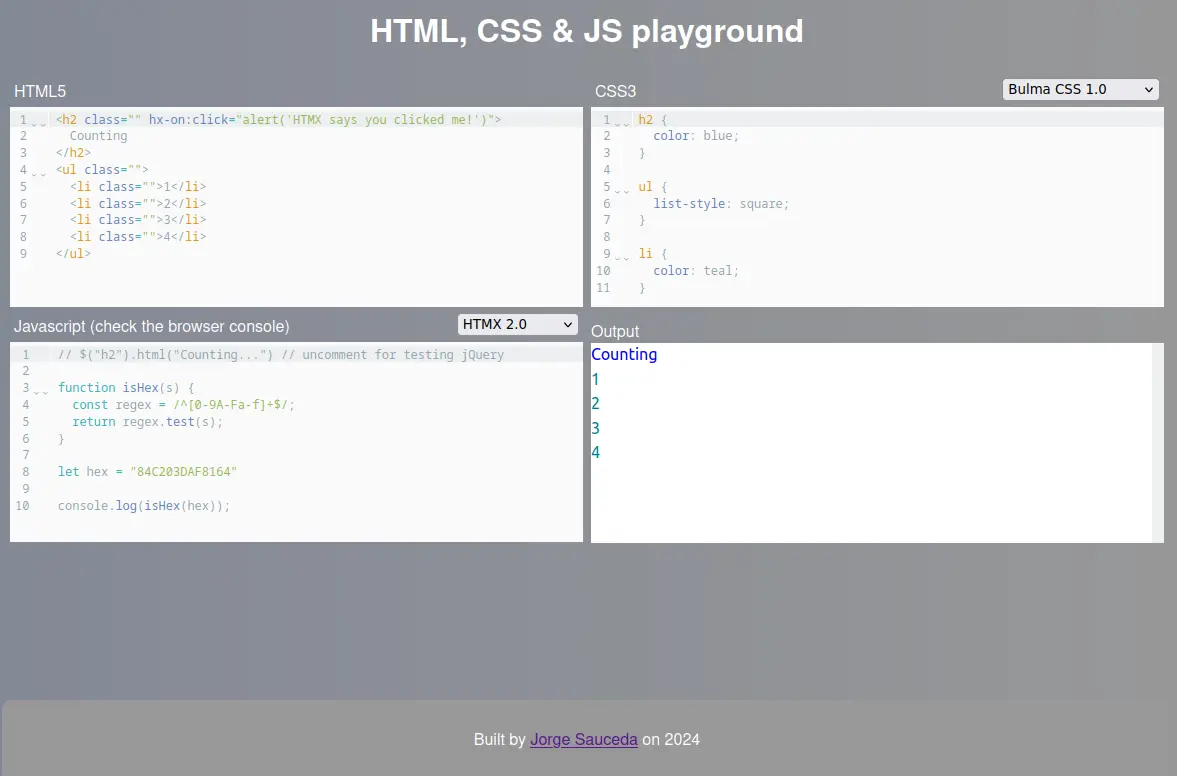
Task: Place cursor on 'return regex.test(s);' line
Action: pyautogui.click(x=148, y=422)
